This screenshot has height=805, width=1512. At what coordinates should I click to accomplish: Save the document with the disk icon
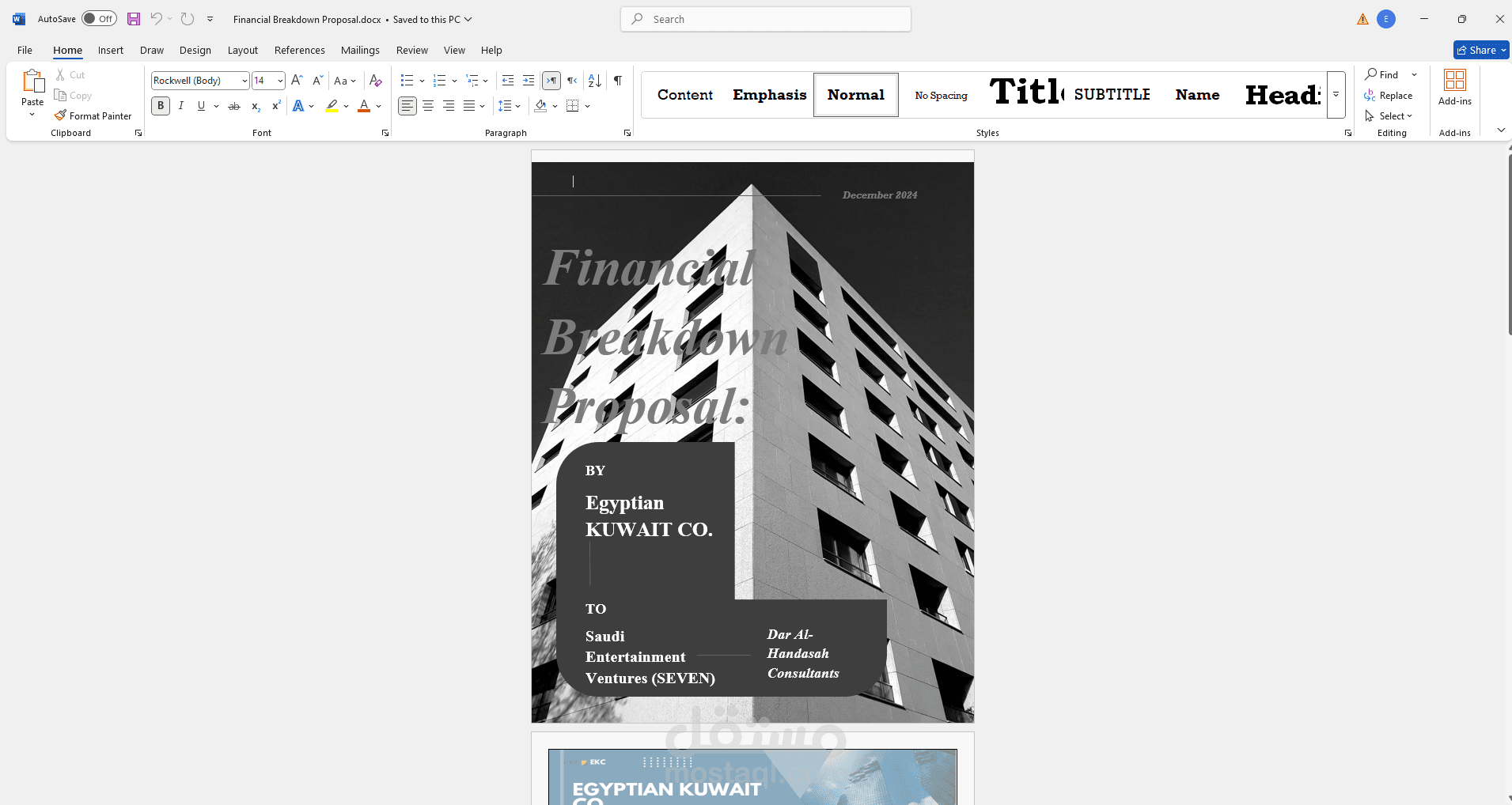134,19
